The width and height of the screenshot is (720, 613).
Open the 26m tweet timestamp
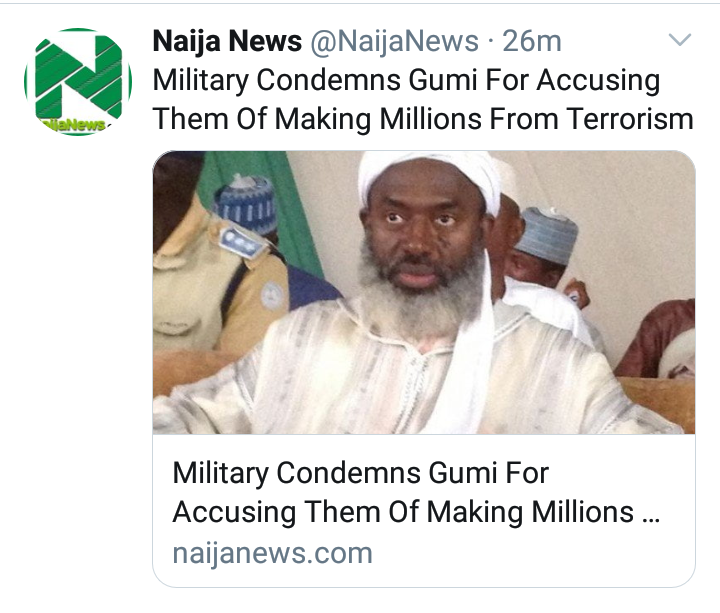(x=532, y=41)
